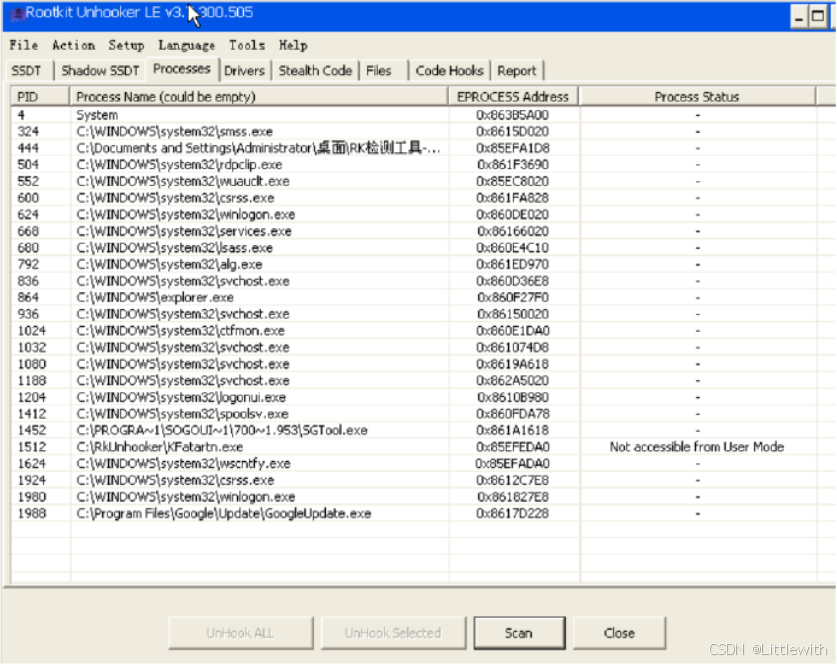Open the Setup menu
This screenshot has width=837, height=665.
click(x=126, y=45)
